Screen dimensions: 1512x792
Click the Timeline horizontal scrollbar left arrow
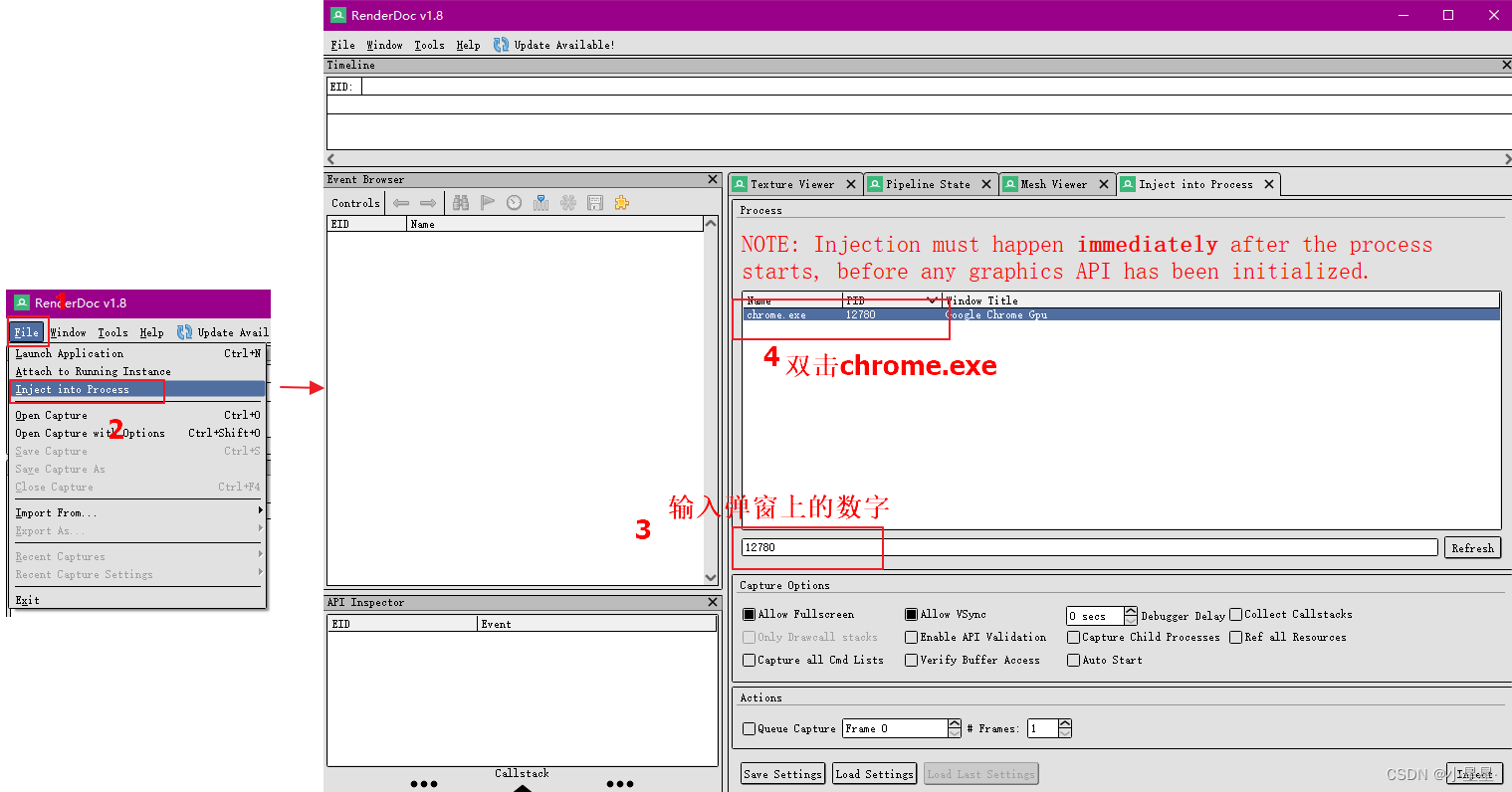331,159
